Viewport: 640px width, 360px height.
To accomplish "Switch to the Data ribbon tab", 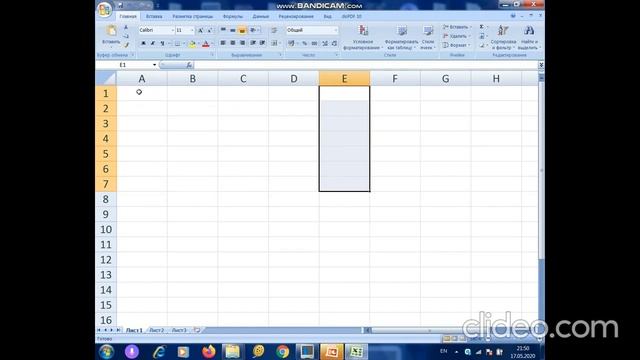I will click(260, 16).
